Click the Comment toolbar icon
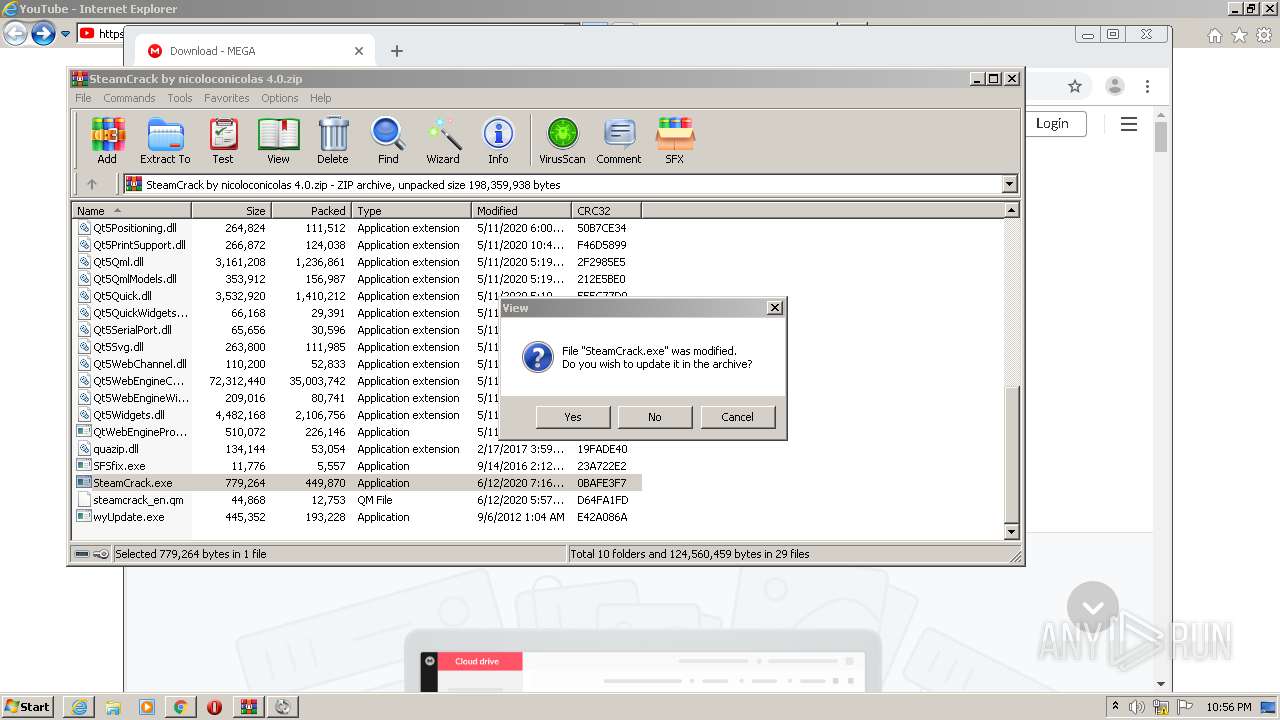The height and width of the screenshot is (720, 1280). 619,140
